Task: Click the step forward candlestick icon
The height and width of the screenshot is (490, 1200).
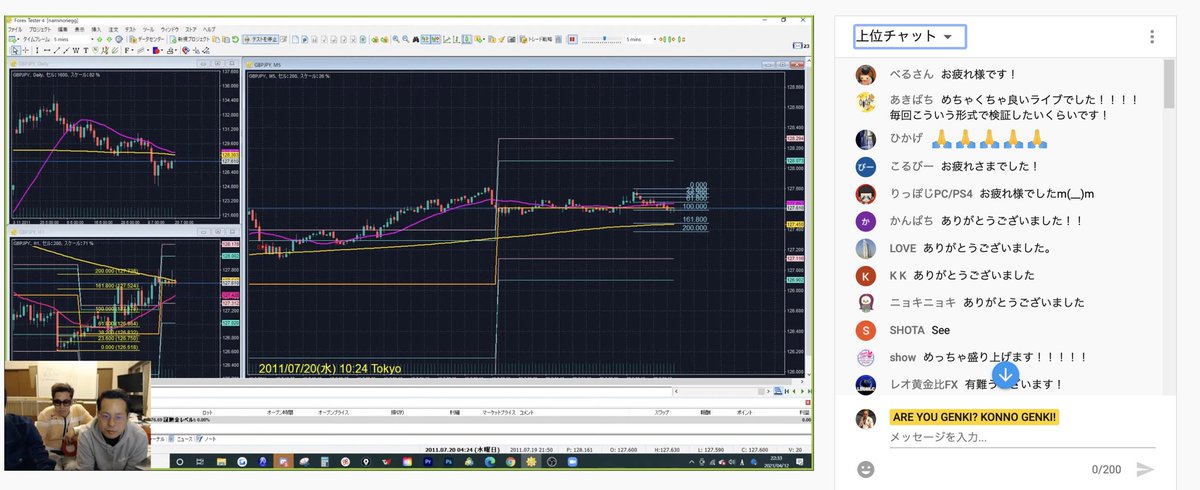Action: tap(672, 39)
